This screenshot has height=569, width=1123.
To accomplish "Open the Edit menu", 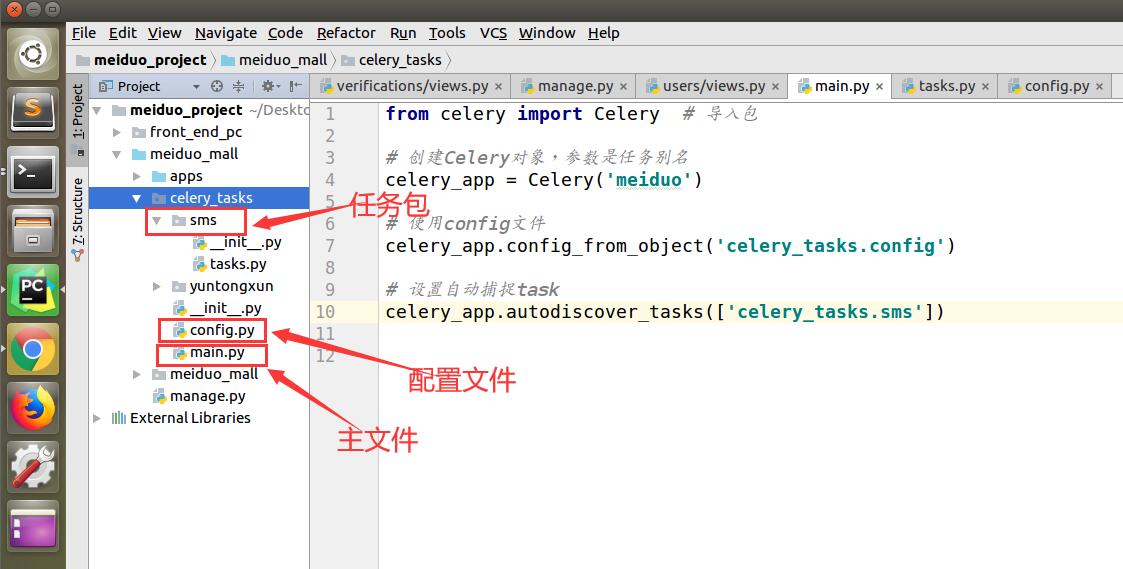I will pyautogui.click(x=122, y=33).
